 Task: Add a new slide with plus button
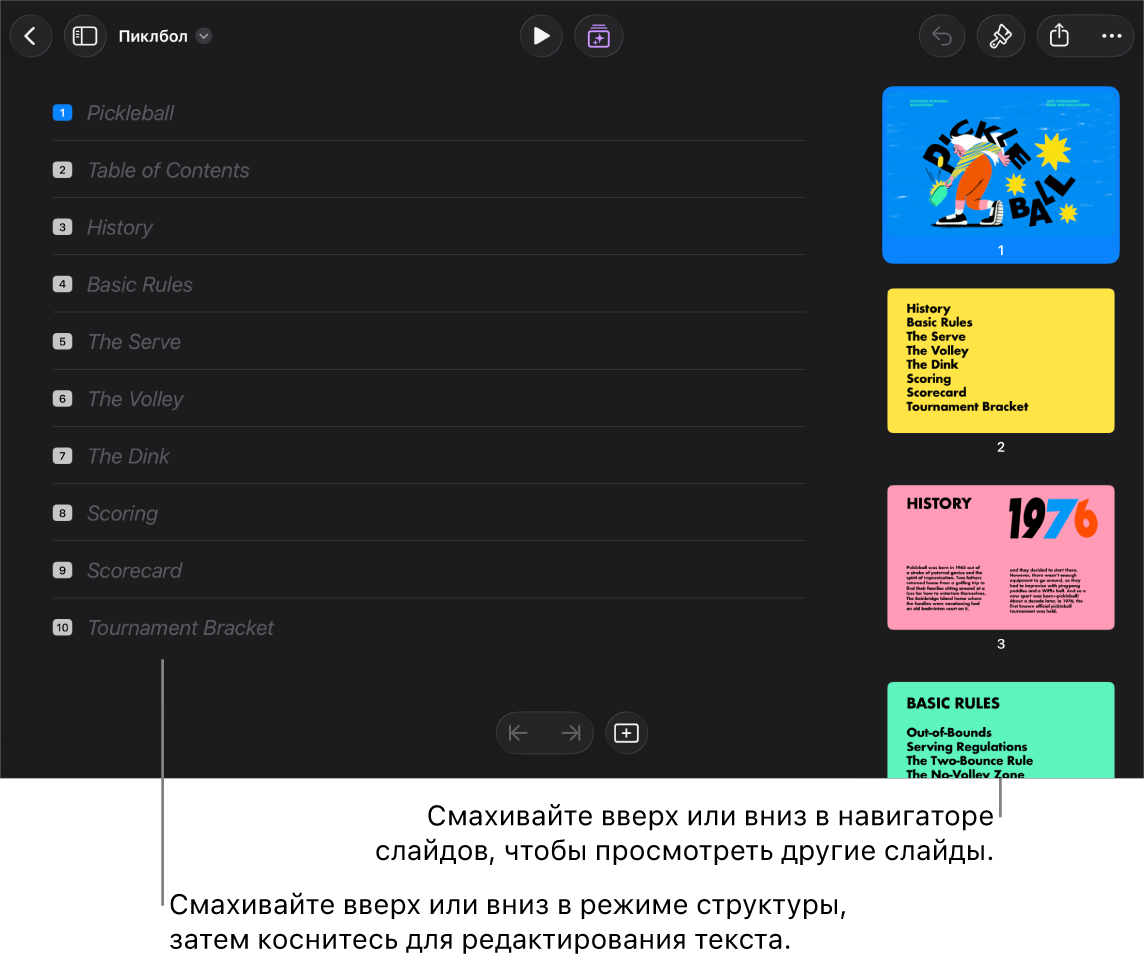tap(626, 732)
